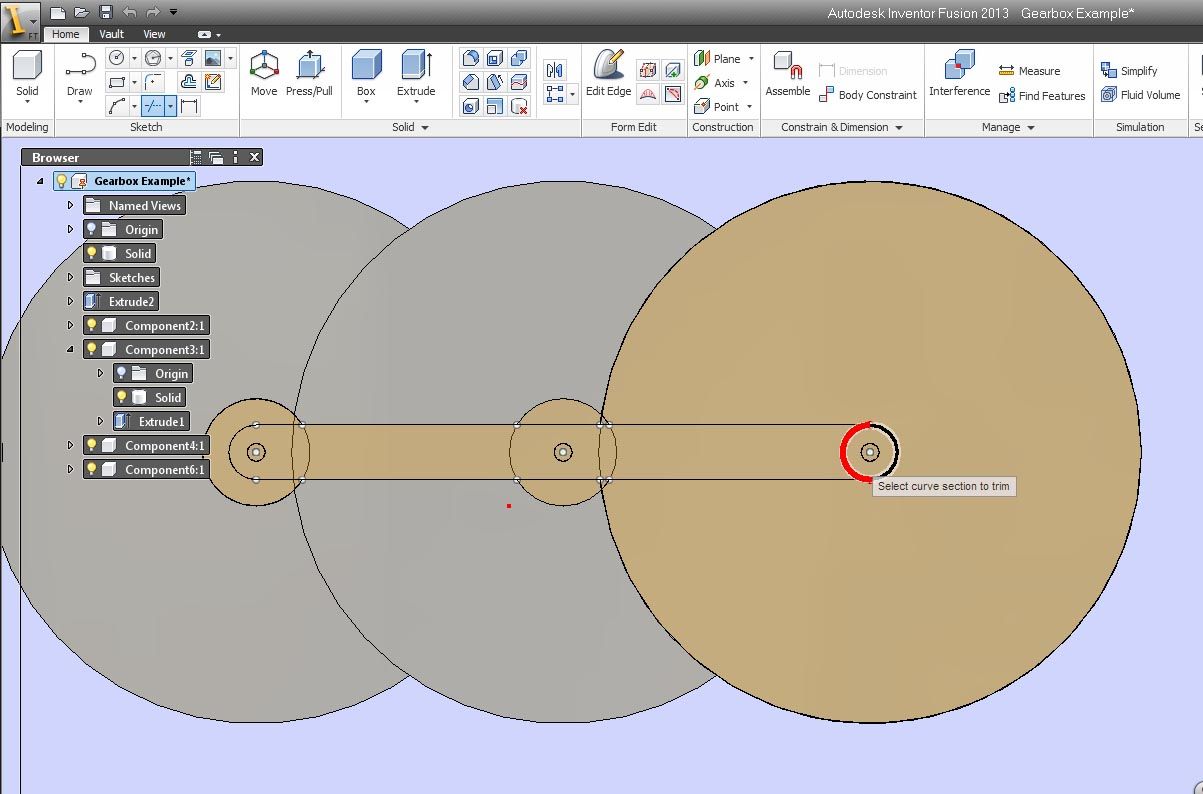Toggle visibility of Component2:1
Screen dimensions: 1203x794
92,325
